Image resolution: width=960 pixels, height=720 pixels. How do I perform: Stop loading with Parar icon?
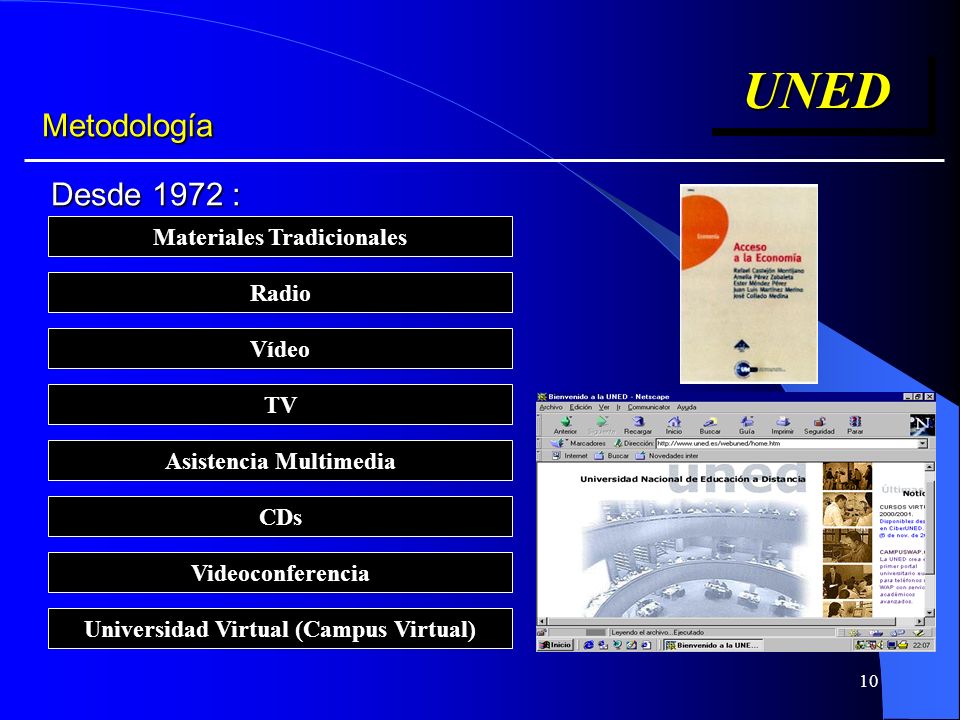pyautogui.click(x=855, y=425)
